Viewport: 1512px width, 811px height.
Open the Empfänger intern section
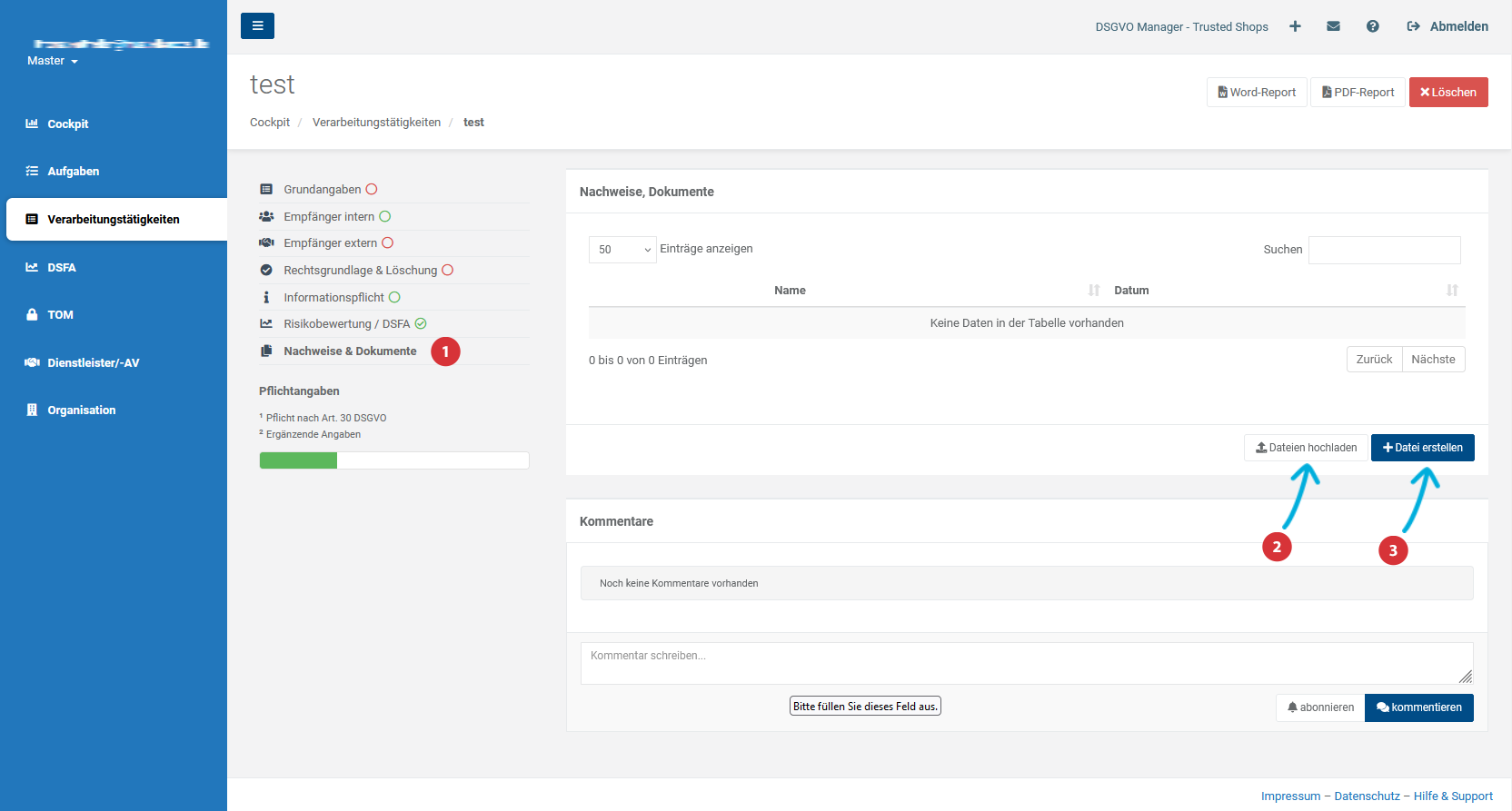click(329, 217)
